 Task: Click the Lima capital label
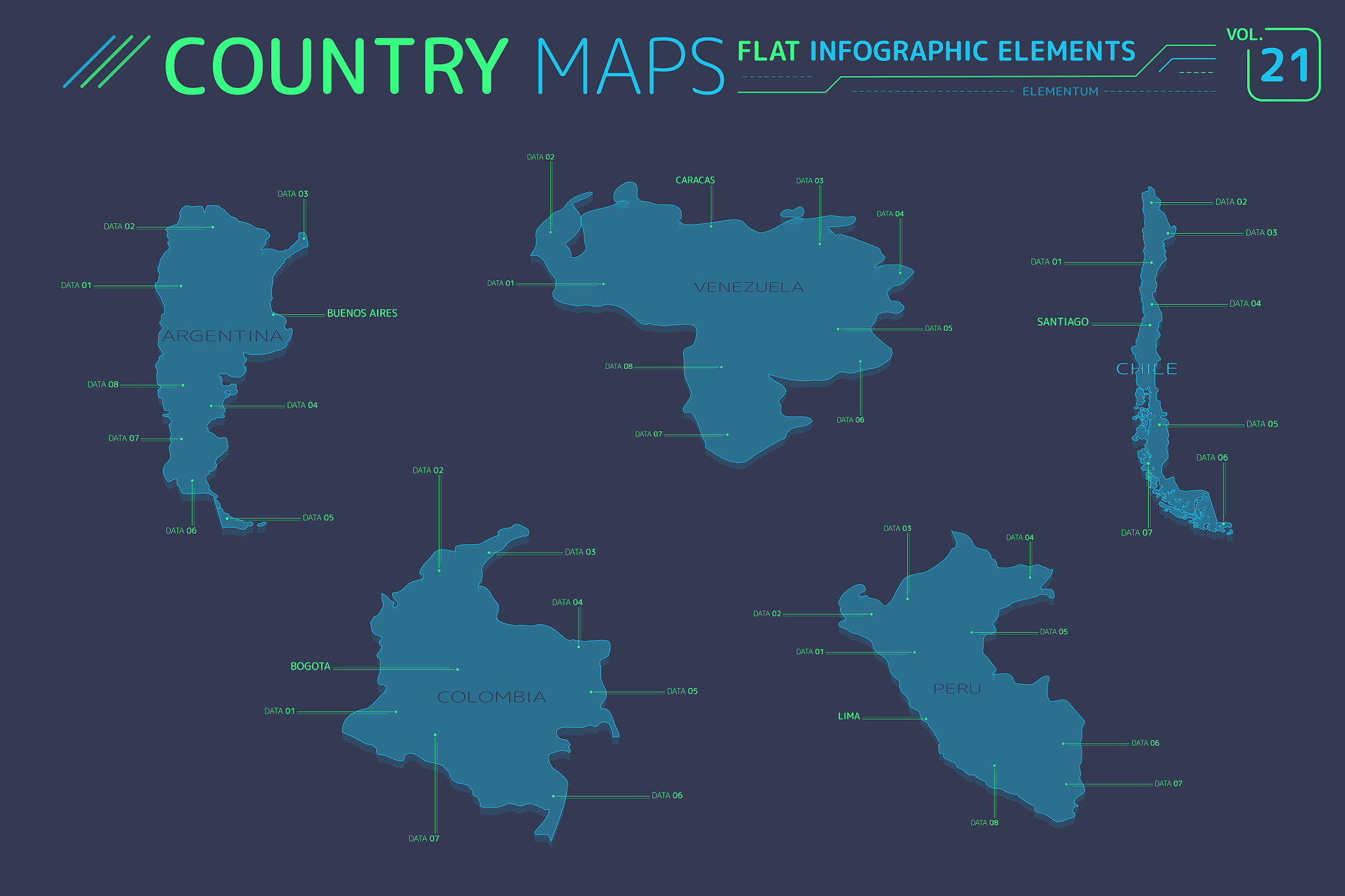pyautogui.click(x=849, y=717)
